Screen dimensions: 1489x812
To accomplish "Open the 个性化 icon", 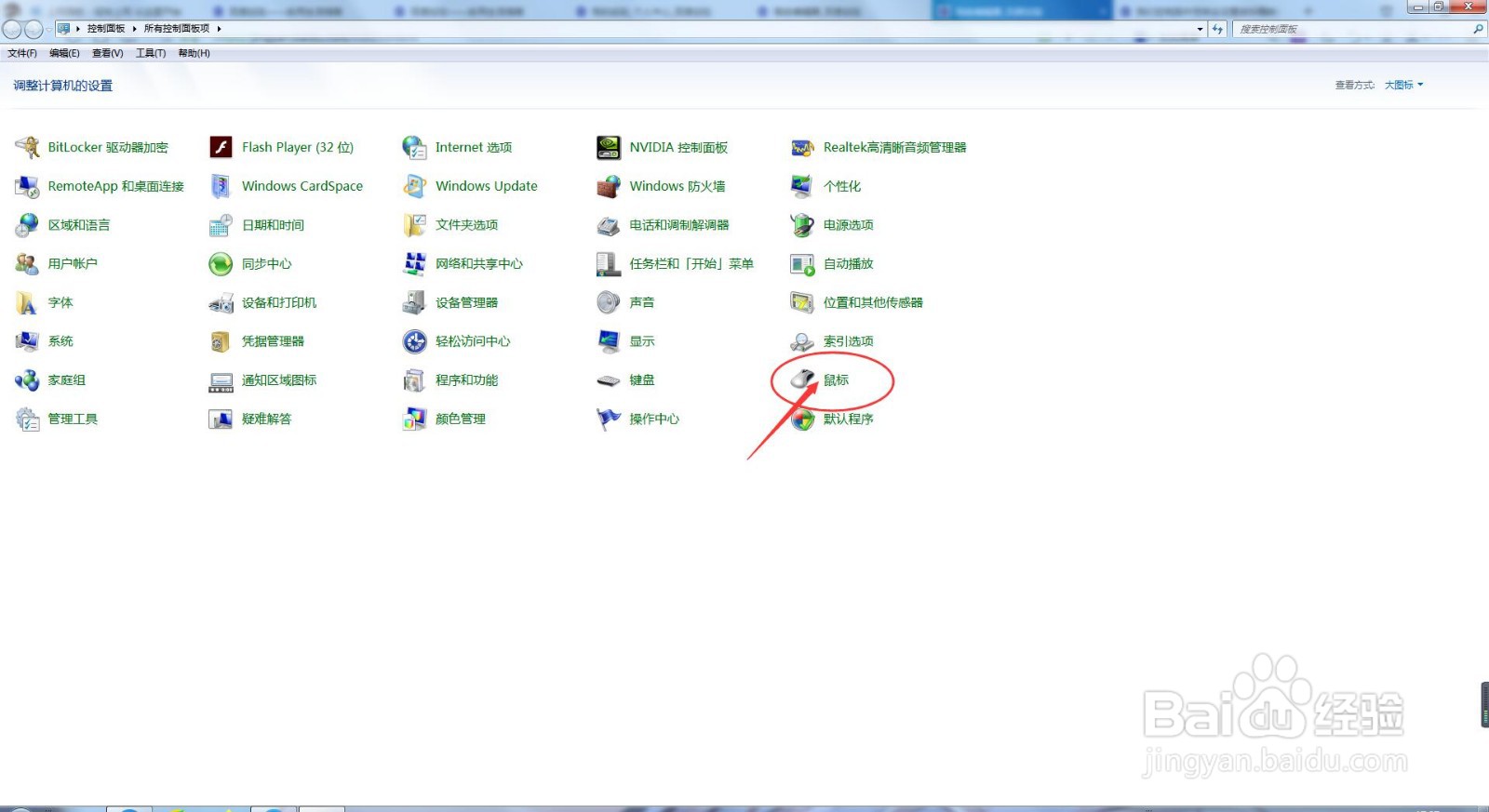I will 802,186.
